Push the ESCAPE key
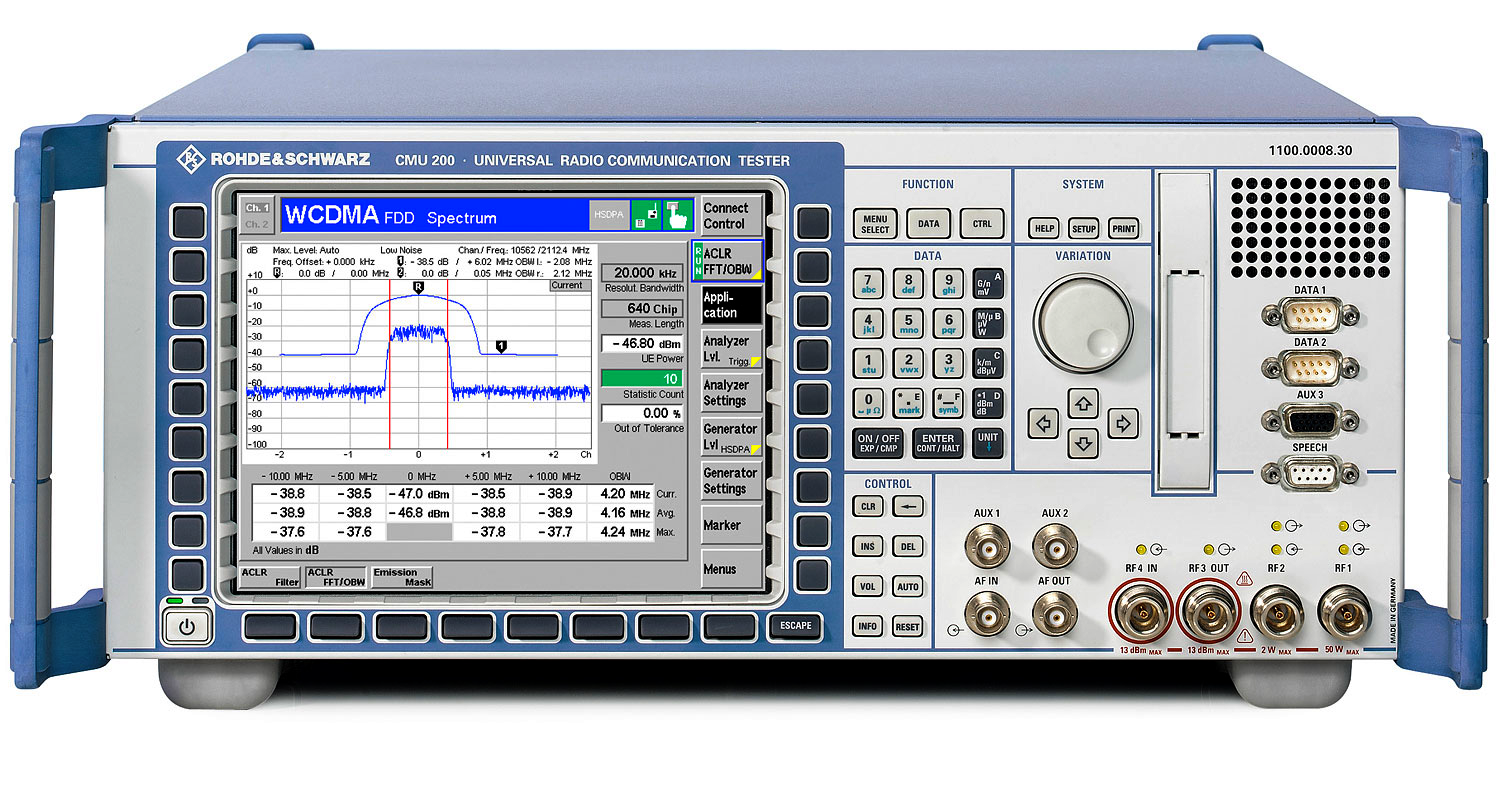 [x=795, y=626]
